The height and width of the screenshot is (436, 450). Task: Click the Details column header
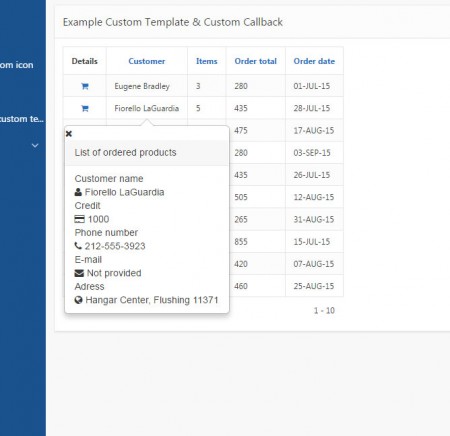[85, 61]
